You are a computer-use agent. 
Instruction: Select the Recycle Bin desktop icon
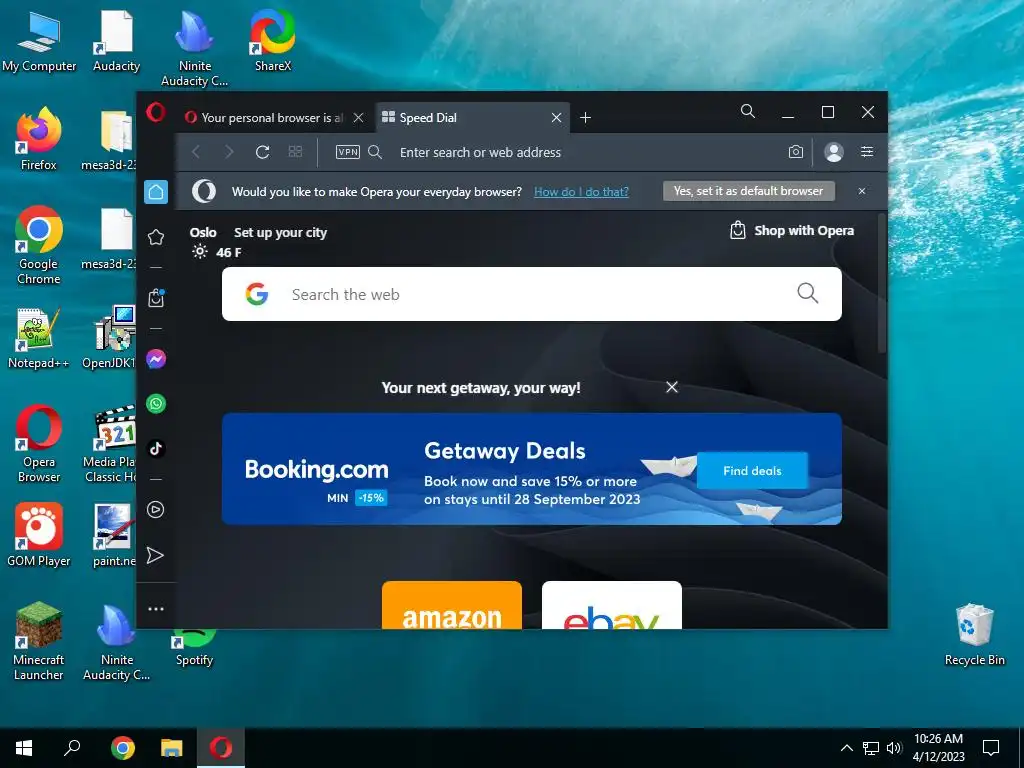(x=974, y=635)
